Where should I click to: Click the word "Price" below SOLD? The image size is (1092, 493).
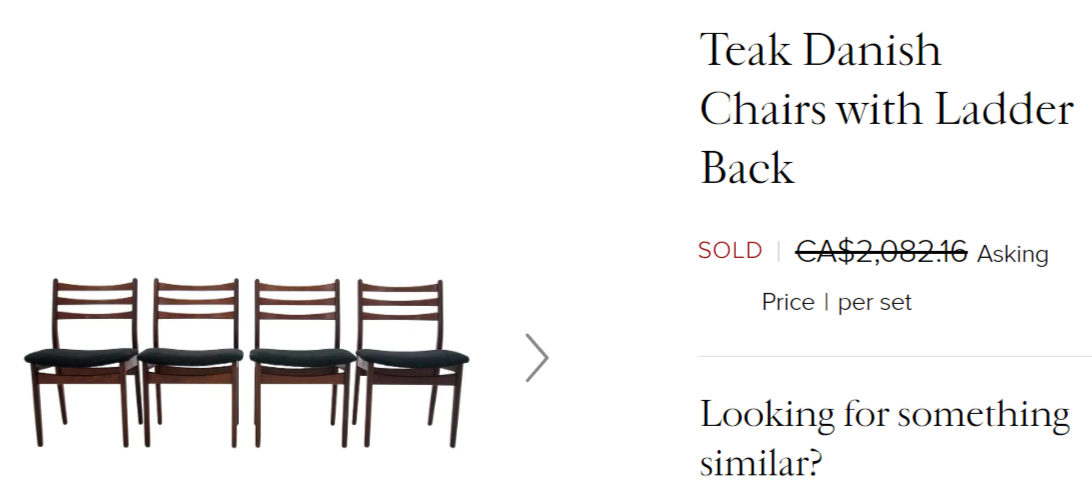tap(788, 302)
